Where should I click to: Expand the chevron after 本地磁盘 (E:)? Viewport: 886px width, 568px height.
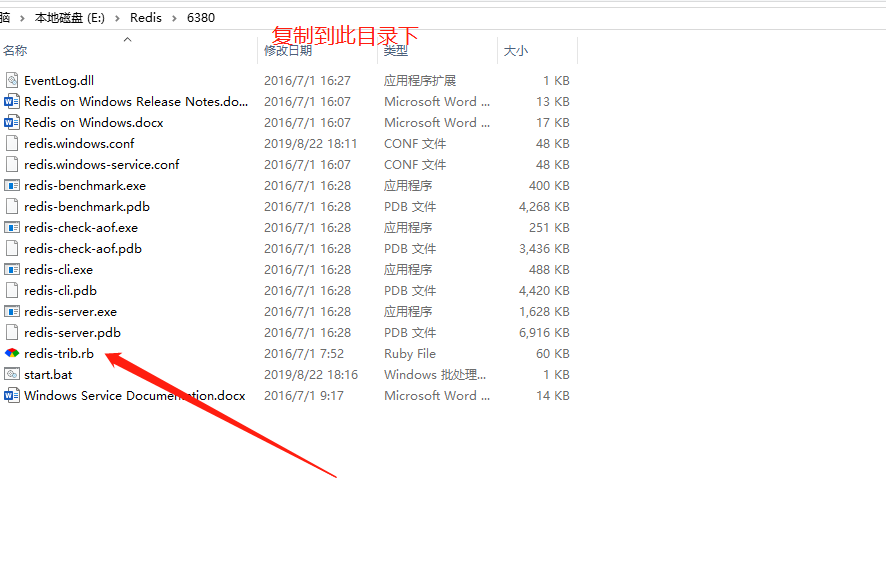(117, 18)
